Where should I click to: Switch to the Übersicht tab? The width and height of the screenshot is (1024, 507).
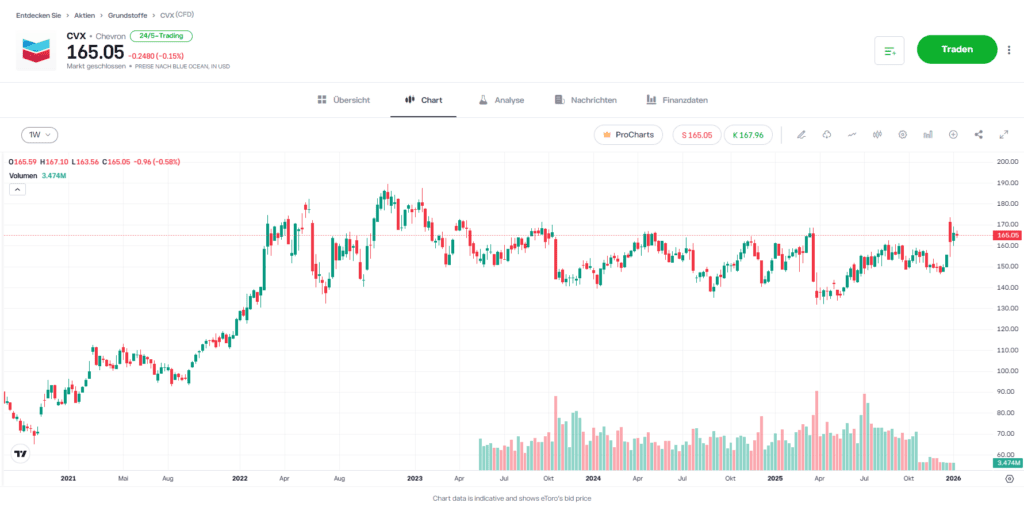(x=343, y=100)
